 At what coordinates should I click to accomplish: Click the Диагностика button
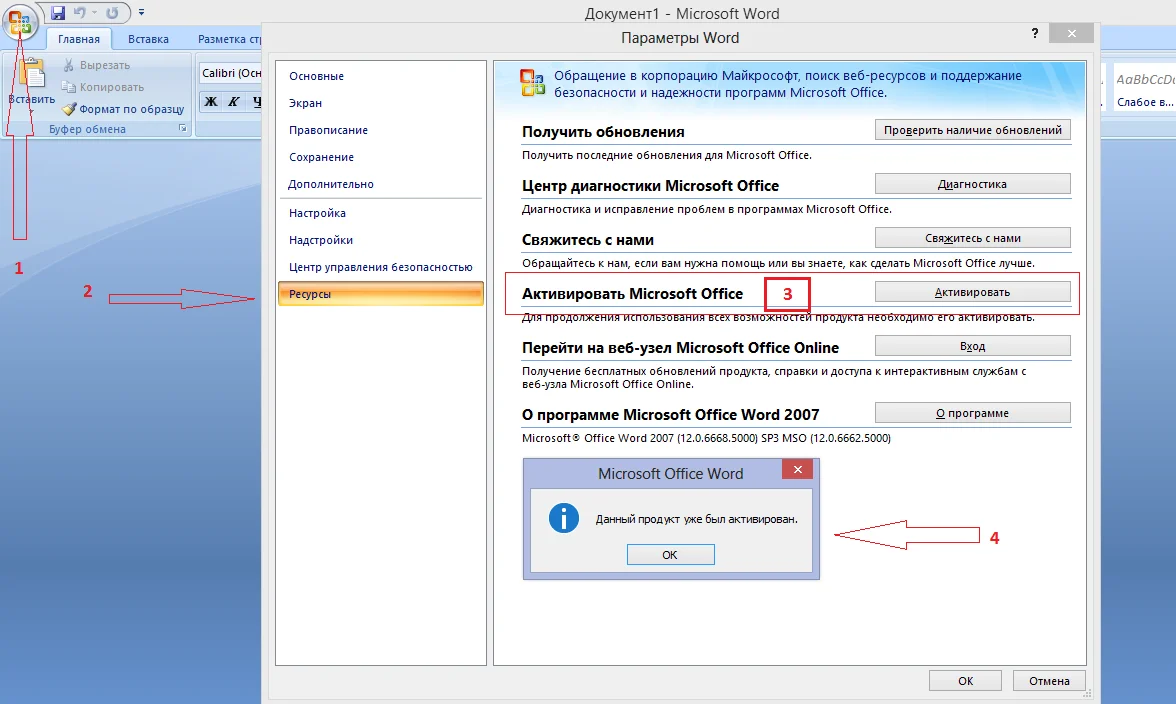point(972,184)
